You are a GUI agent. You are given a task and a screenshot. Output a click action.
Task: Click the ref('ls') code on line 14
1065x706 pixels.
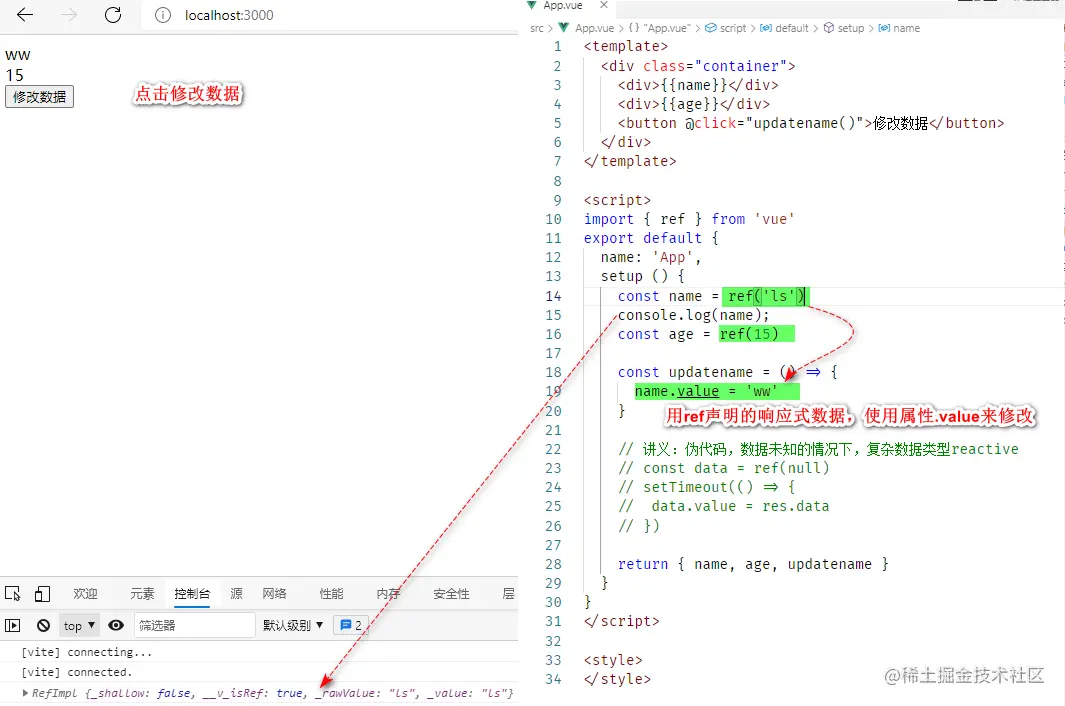pos(765,296)
